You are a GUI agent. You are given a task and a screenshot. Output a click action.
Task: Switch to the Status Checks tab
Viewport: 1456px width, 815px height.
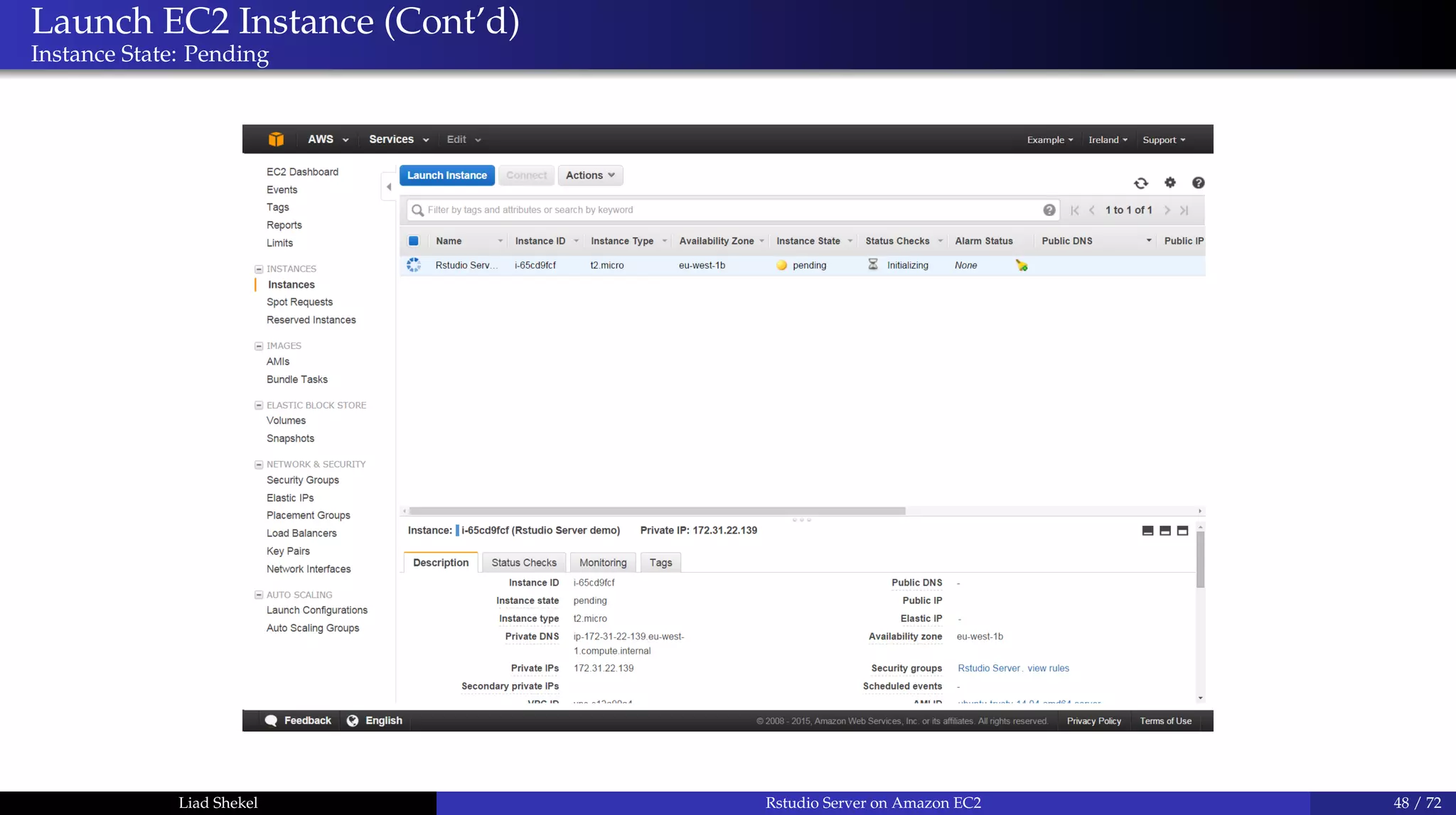click(524, 563)
